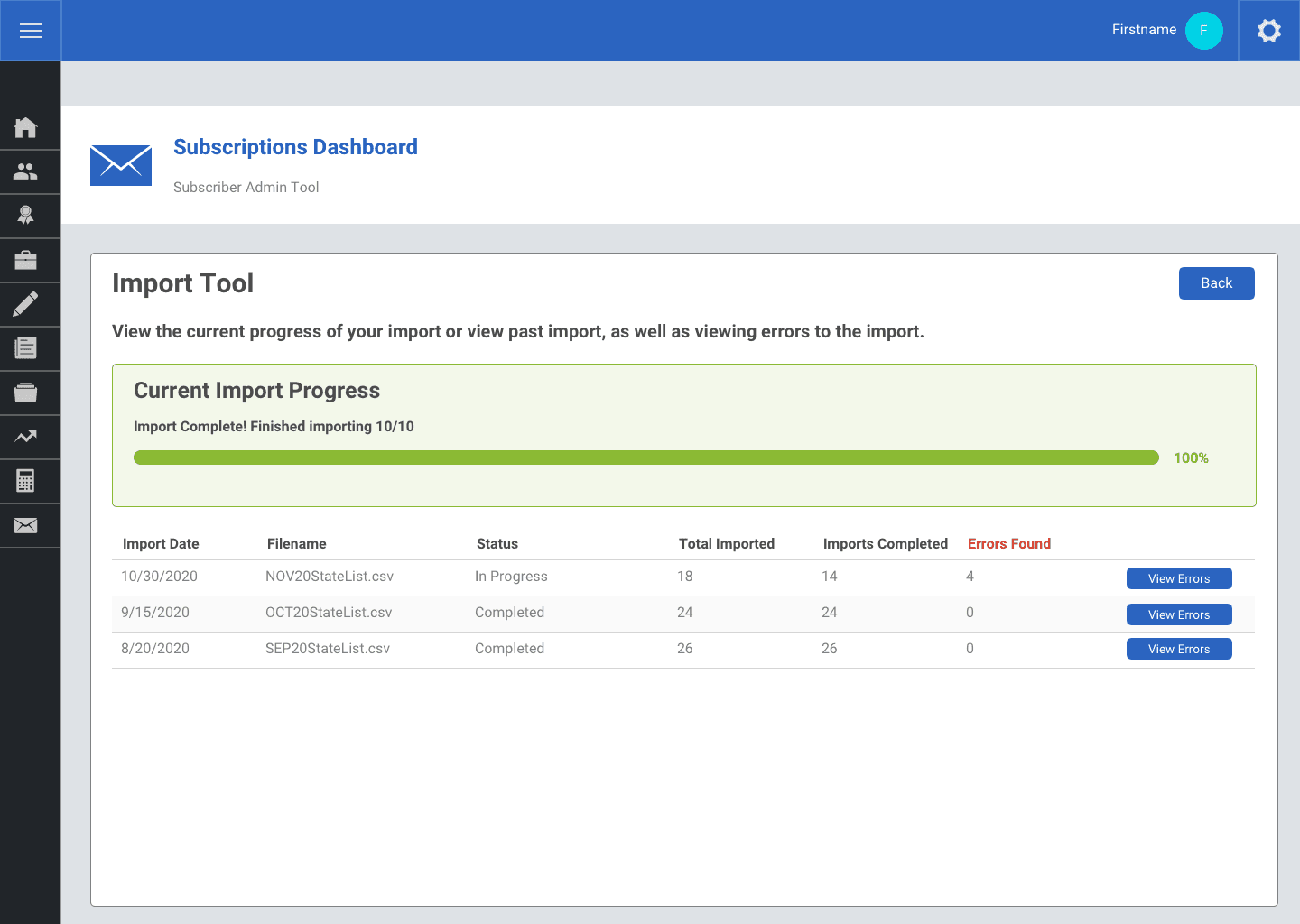Select the 9/15/2020 import date

point(155,613)
